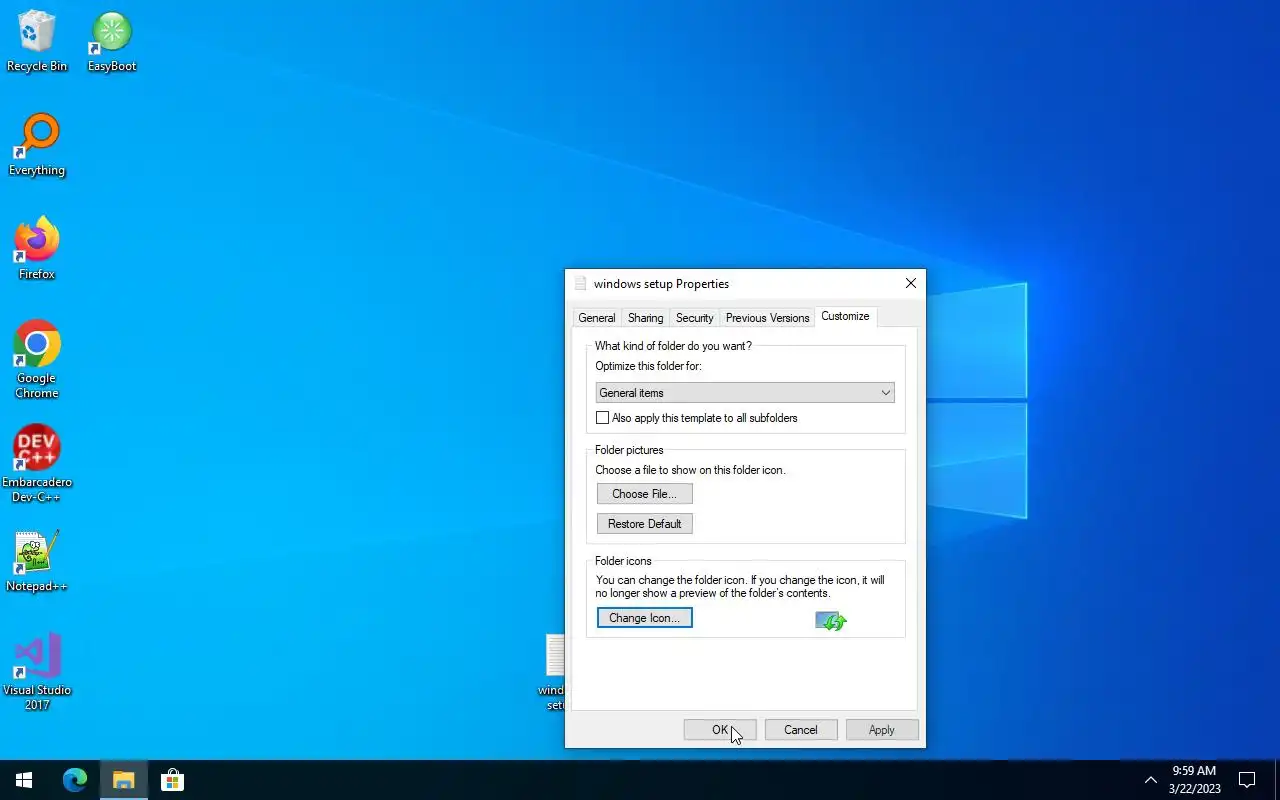Switch to the Previous Versions tab

click(767, 318)
